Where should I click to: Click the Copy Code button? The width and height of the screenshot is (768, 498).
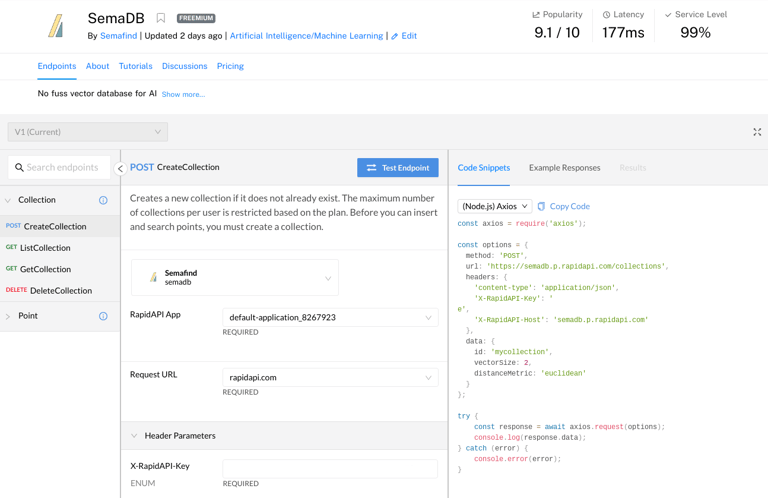click(564, 206)
